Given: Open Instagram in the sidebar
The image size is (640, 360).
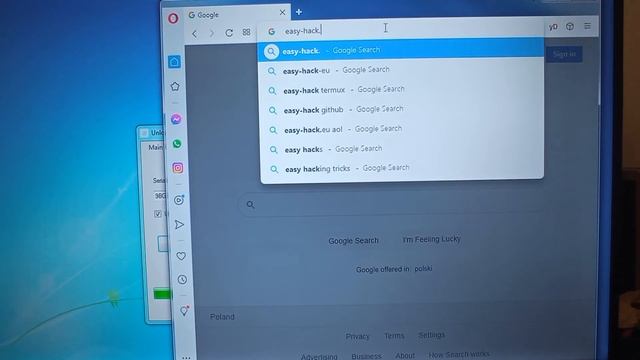Looking at the screenshot, I should pos(178,168).
